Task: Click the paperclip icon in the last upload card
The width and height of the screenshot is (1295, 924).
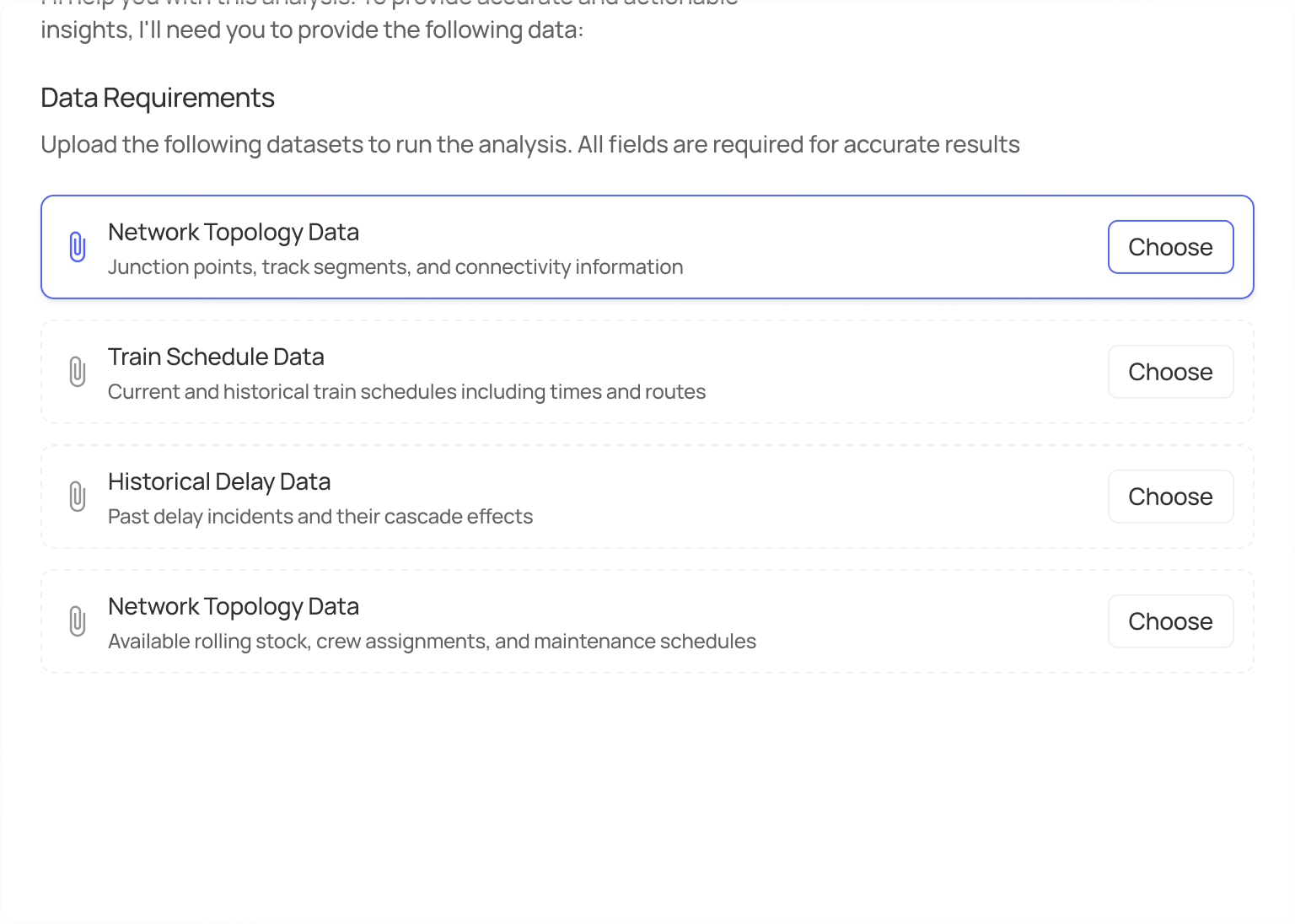Action: pos(78,621)
